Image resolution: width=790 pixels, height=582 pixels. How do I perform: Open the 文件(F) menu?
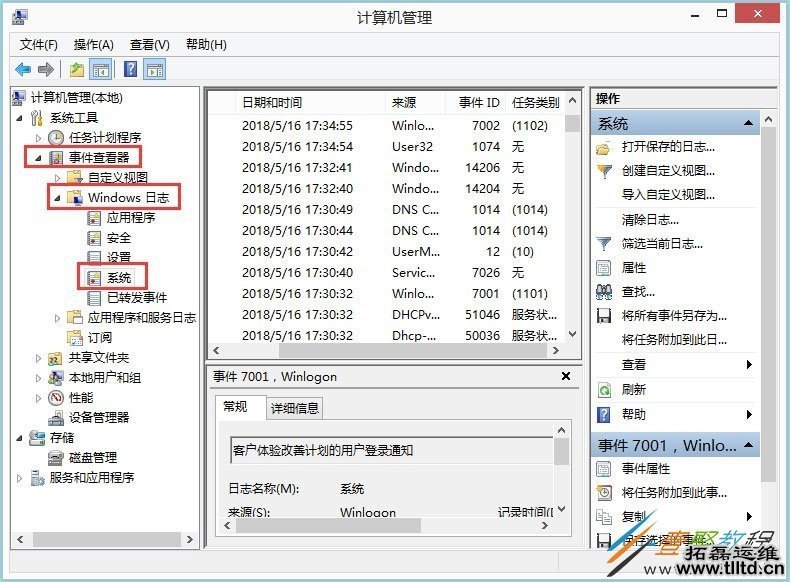(x=39, y=45)
